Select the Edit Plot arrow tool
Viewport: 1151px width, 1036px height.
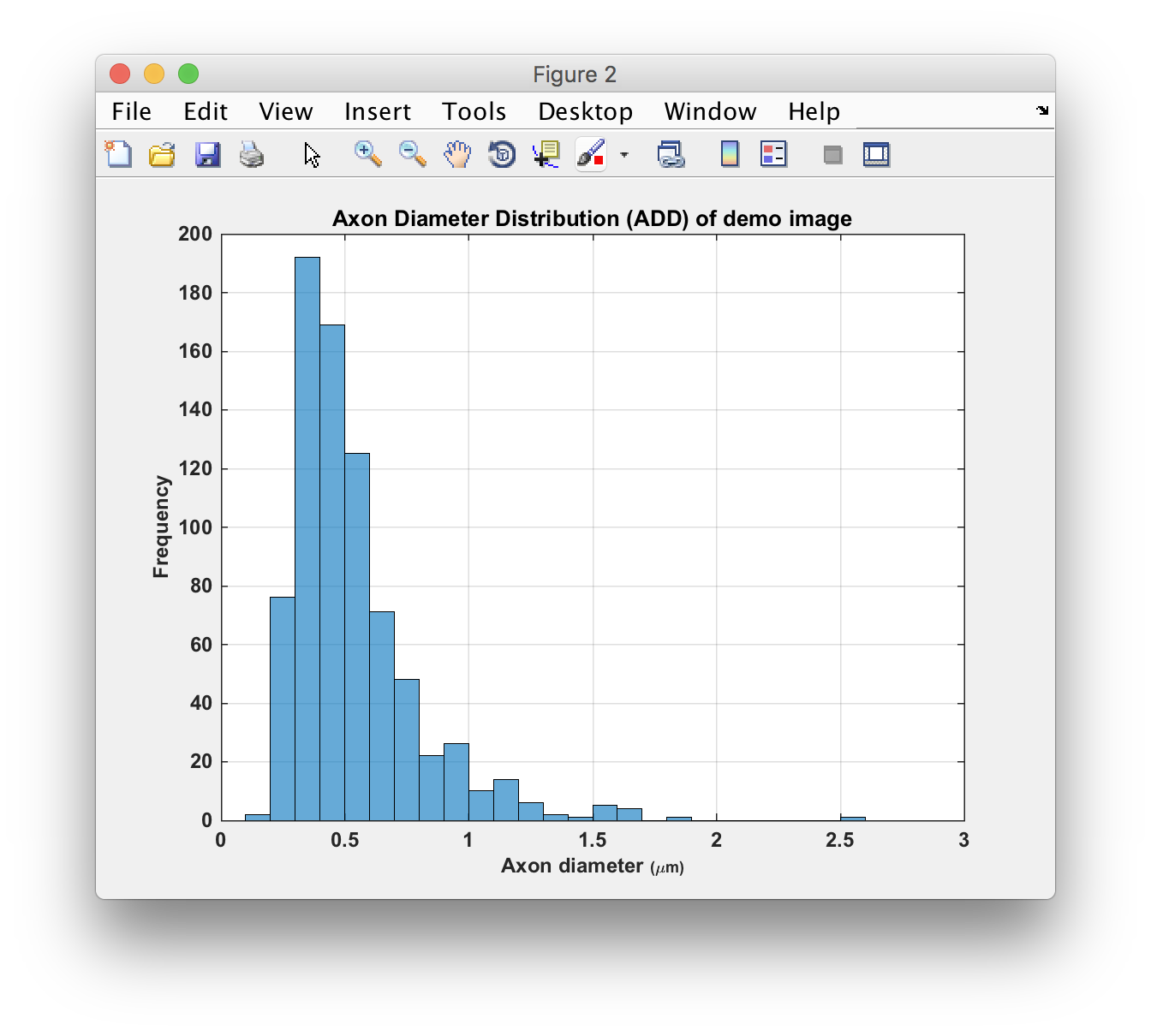click(x=312, y=155)
